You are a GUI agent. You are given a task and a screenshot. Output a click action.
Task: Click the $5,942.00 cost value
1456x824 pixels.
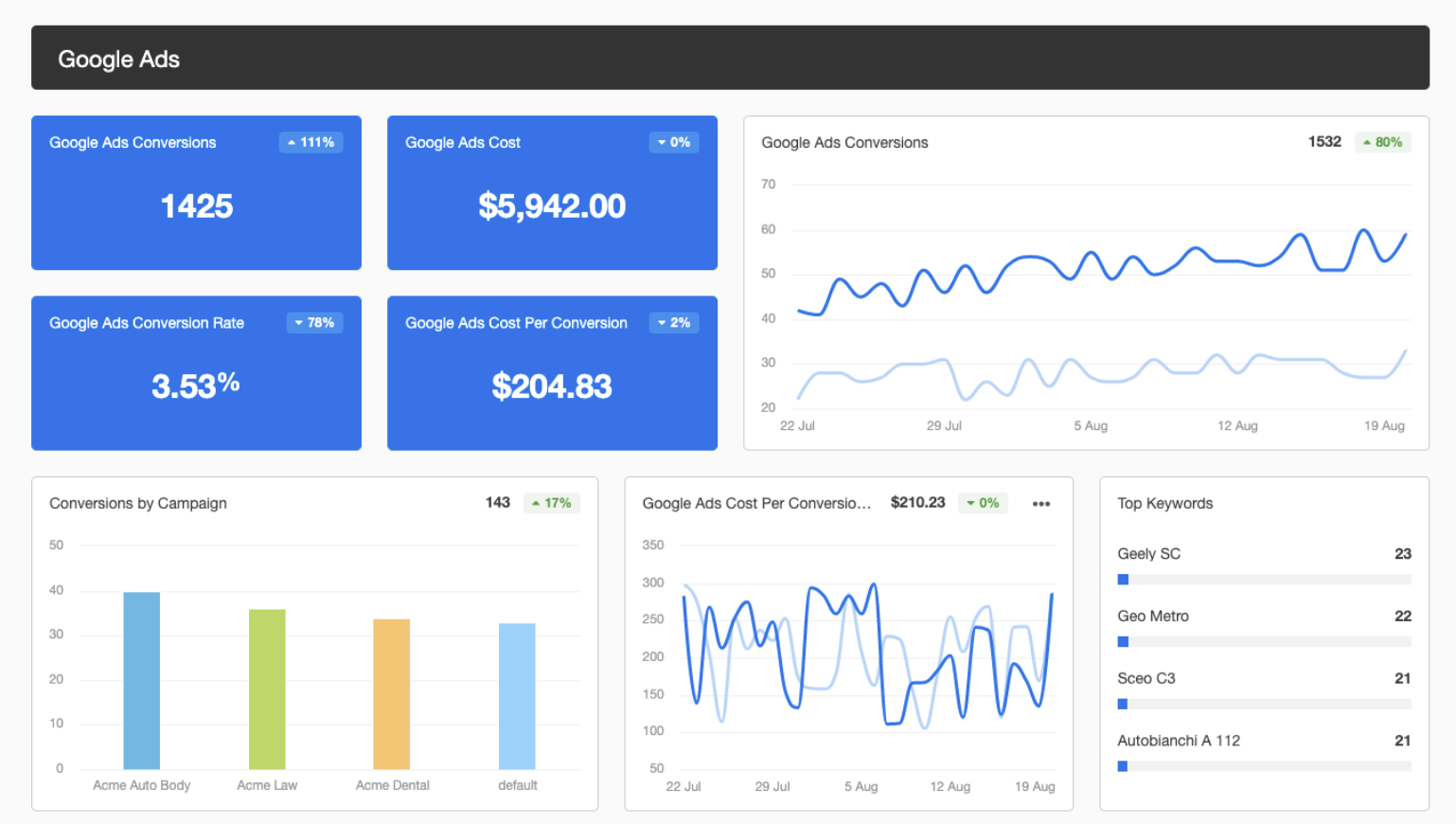[552, 206]
